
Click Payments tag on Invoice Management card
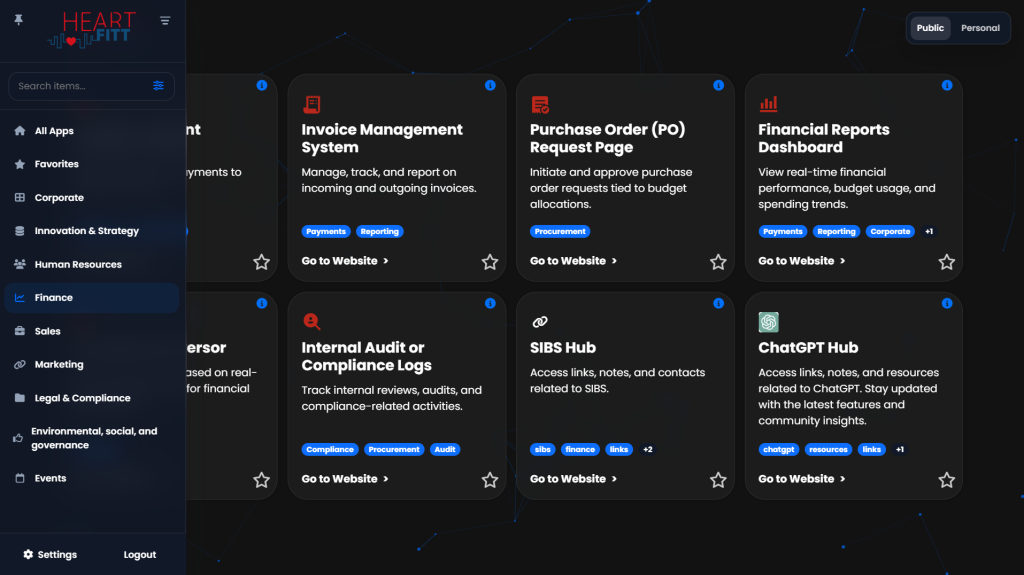[326, 231]
